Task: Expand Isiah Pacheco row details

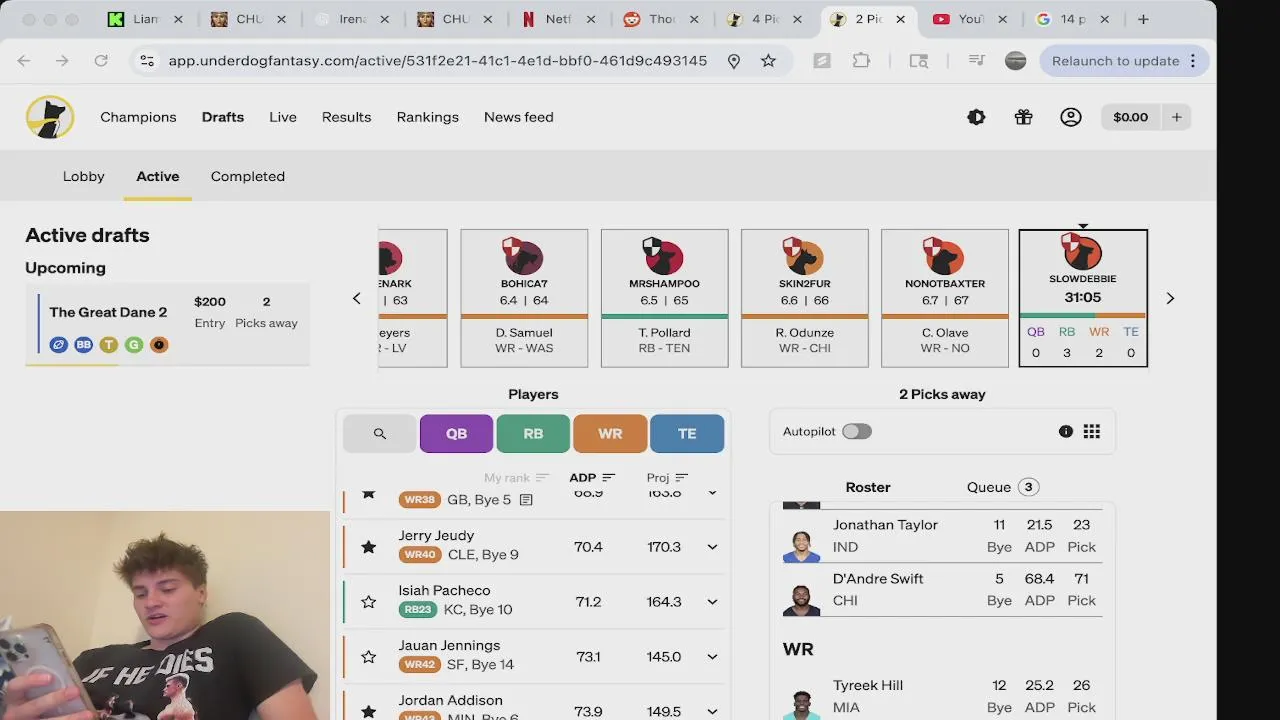Action: pyautogui.click(x=712, y=602)
